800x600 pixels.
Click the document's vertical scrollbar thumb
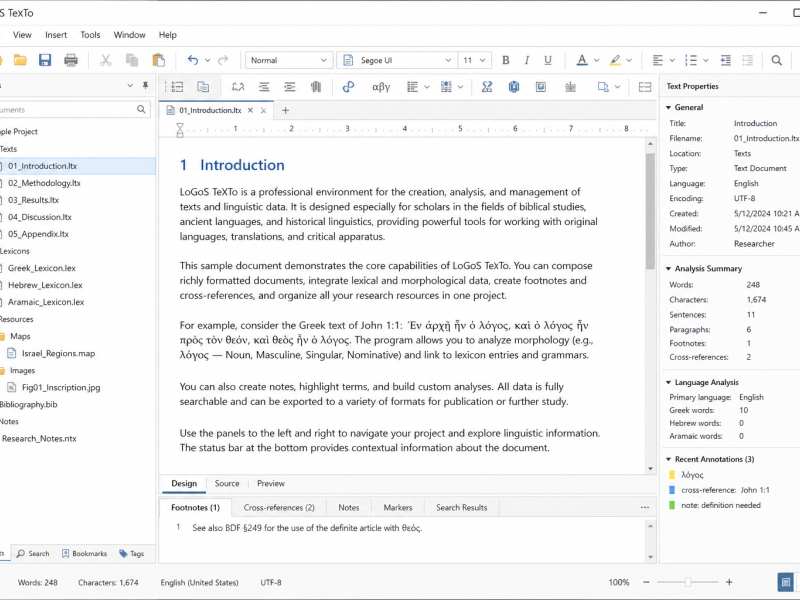(x=650, y=210)
